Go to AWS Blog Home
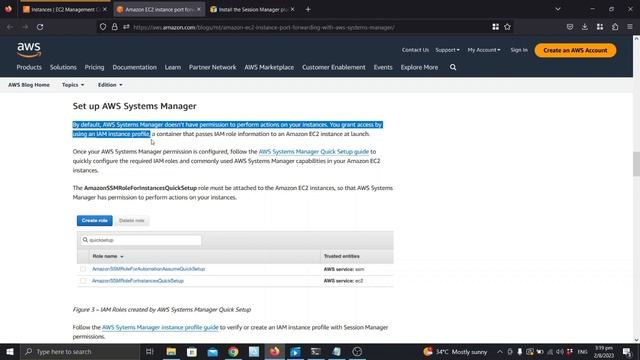The image size is (640, 360). (x=29, y=85)
